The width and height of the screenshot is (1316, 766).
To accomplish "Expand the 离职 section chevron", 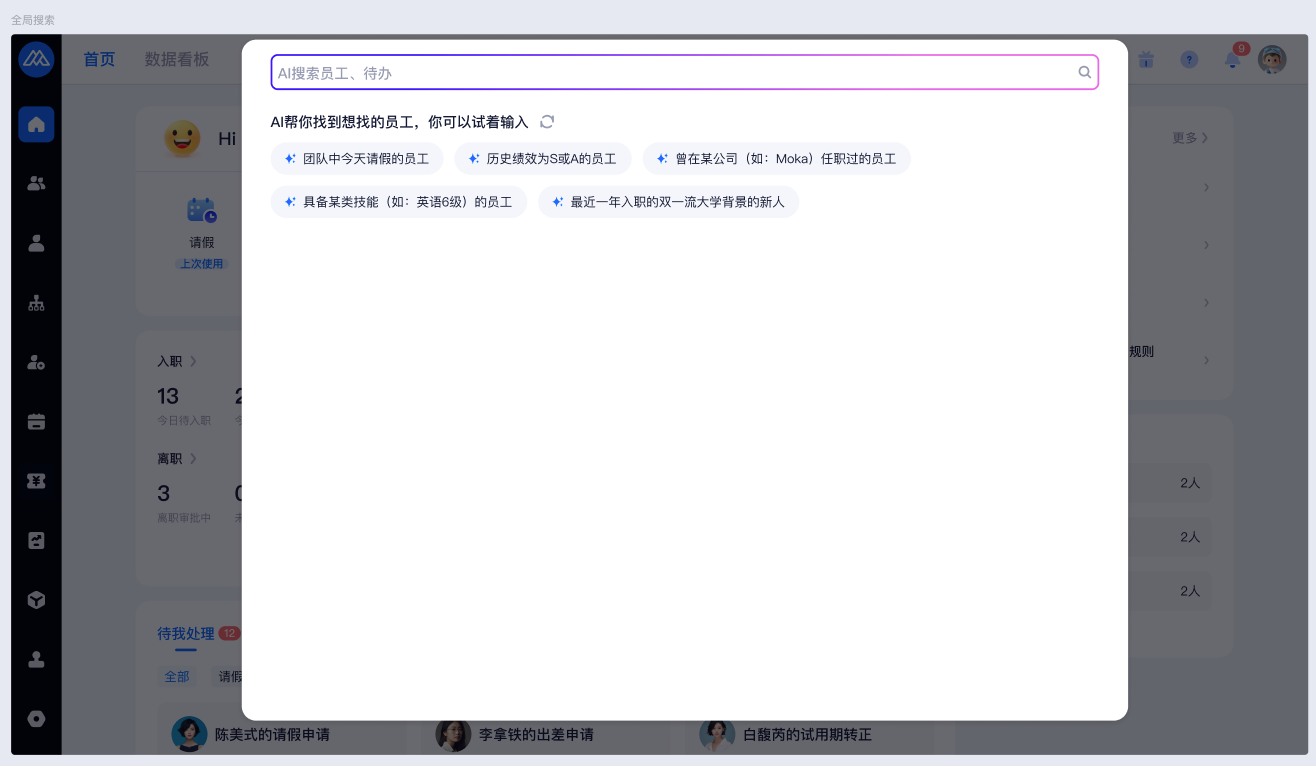I will tap(193, 459).
